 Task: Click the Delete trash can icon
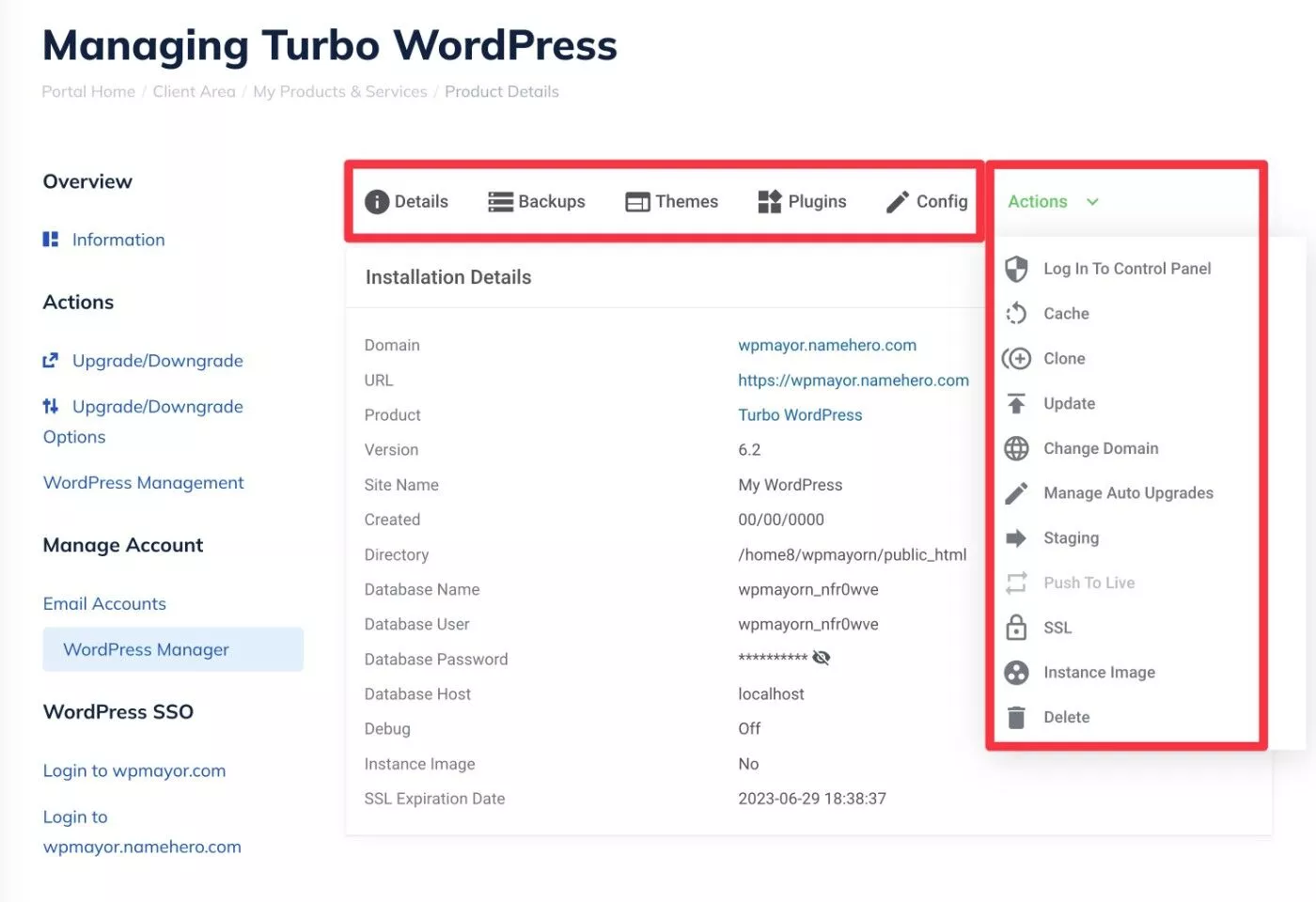1016,718
